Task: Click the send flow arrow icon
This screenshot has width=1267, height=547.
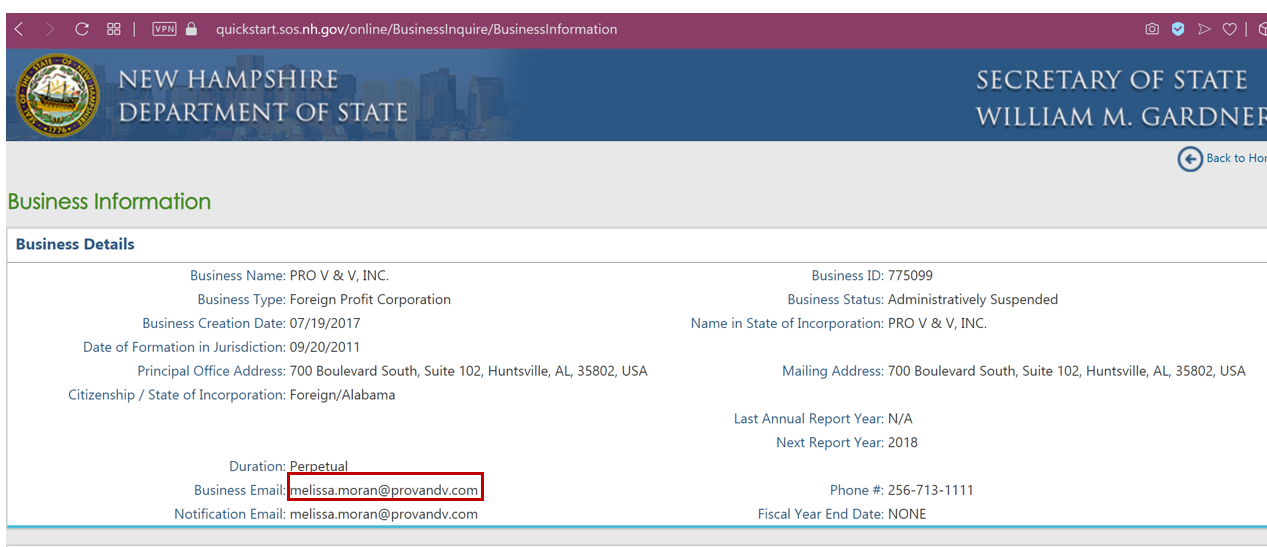Action: pos(1204,29)
